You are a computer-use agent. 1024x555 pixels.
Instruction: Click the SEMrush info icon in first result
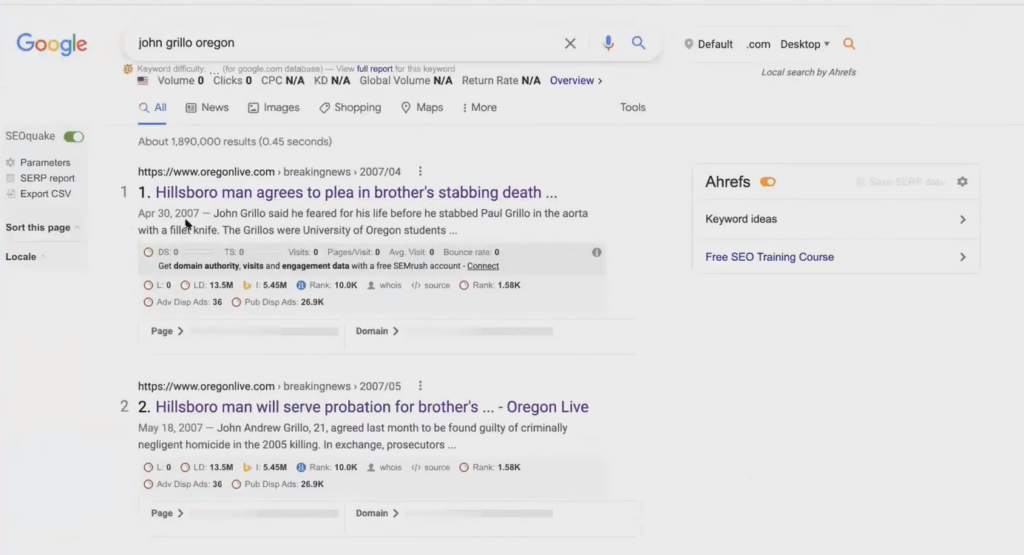[x=596, y=252]
